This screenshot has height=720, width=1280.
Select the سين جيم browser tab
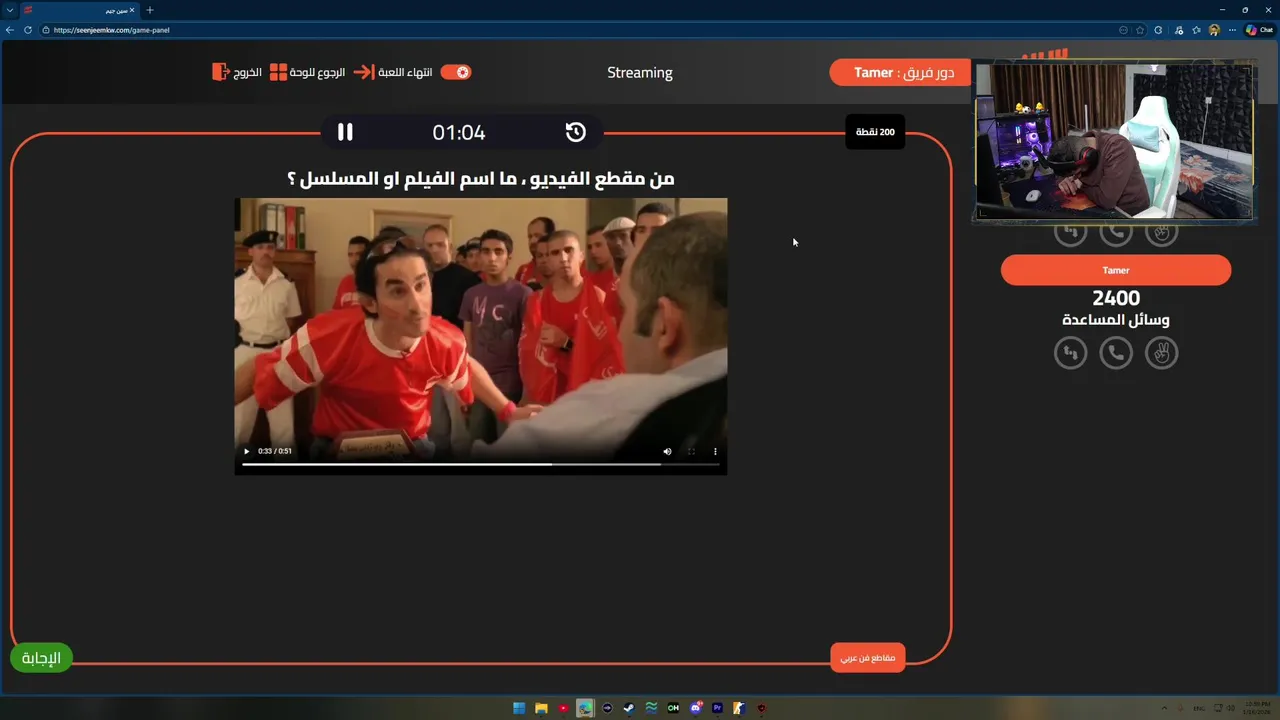pos(80,10)
